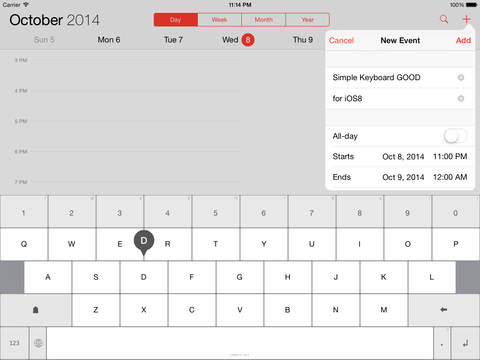This screenshot has height=360, width=480.
Task: Tap the H key
Action: (288, 277)
